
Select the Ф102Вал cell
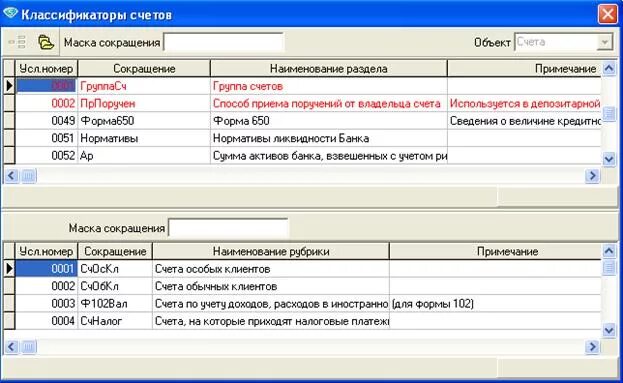point(115,304)
